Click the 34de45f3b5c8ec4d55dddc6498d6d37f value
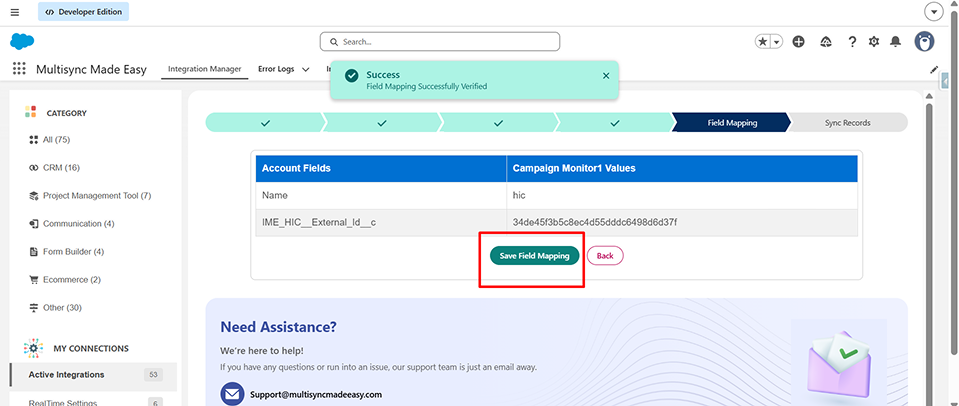 tap(594, 223)
